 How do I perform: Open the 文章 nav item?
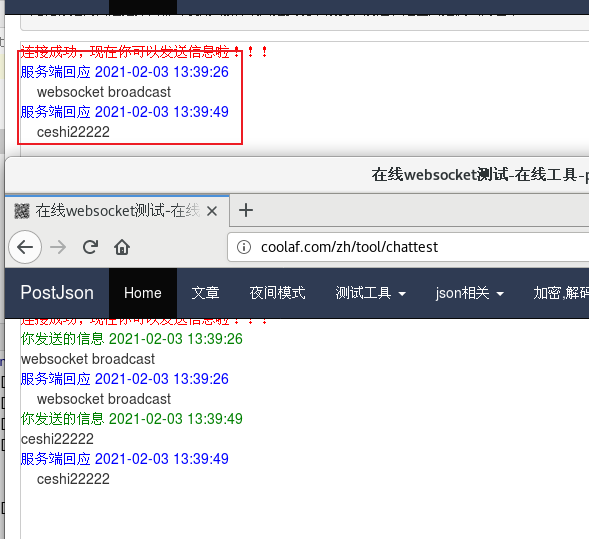(205, 293)
